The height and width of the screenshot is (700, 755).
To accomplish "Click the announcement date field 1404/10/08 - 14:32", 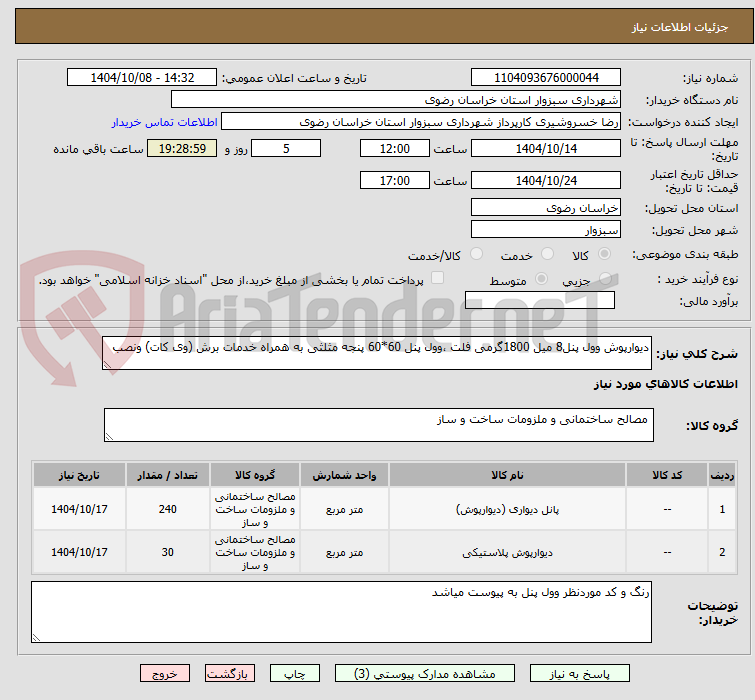I will coord(142,78).
